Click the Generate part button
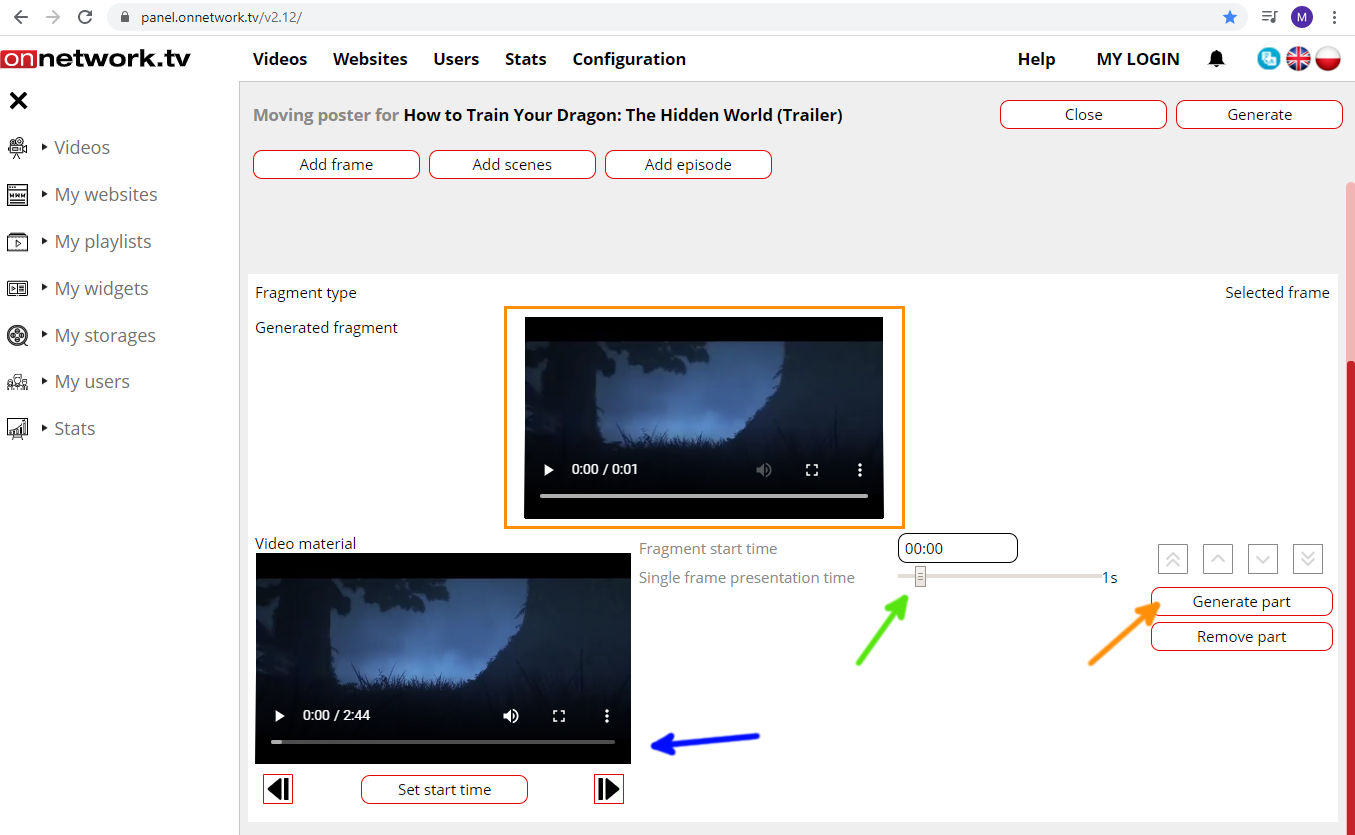This screenshot has width=1355, height=835. [1242, 602]
